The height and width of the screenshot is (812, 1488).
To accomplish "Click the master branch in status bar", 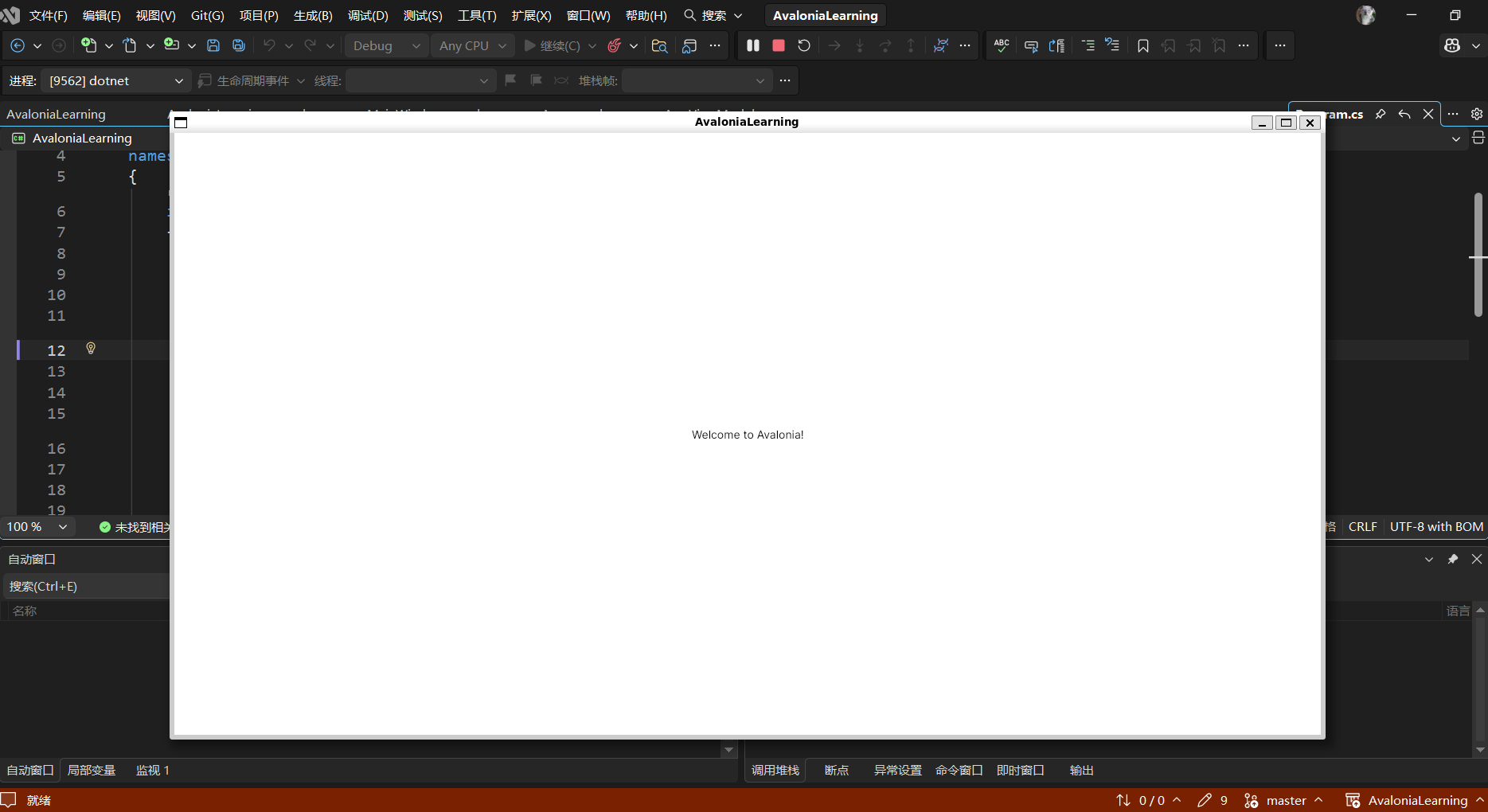I will [x=1285, y=800].
